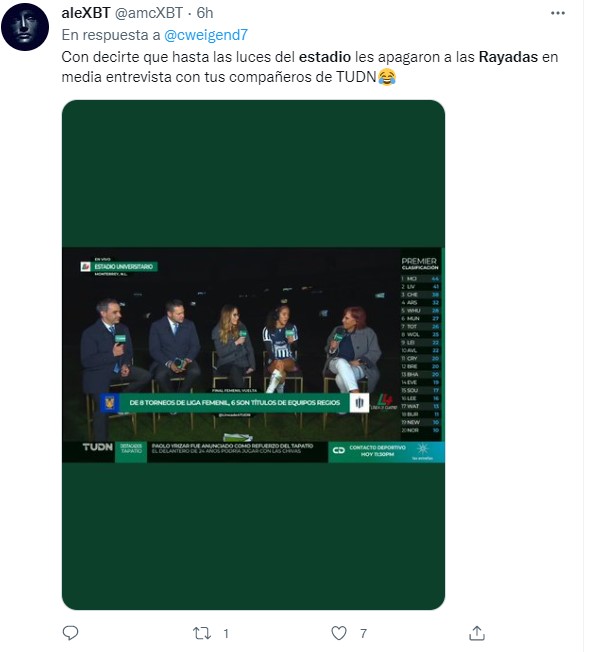This screenshot has width=614, height=652.
Task: Open the three-dot more options menu
Action: (557, 13)
